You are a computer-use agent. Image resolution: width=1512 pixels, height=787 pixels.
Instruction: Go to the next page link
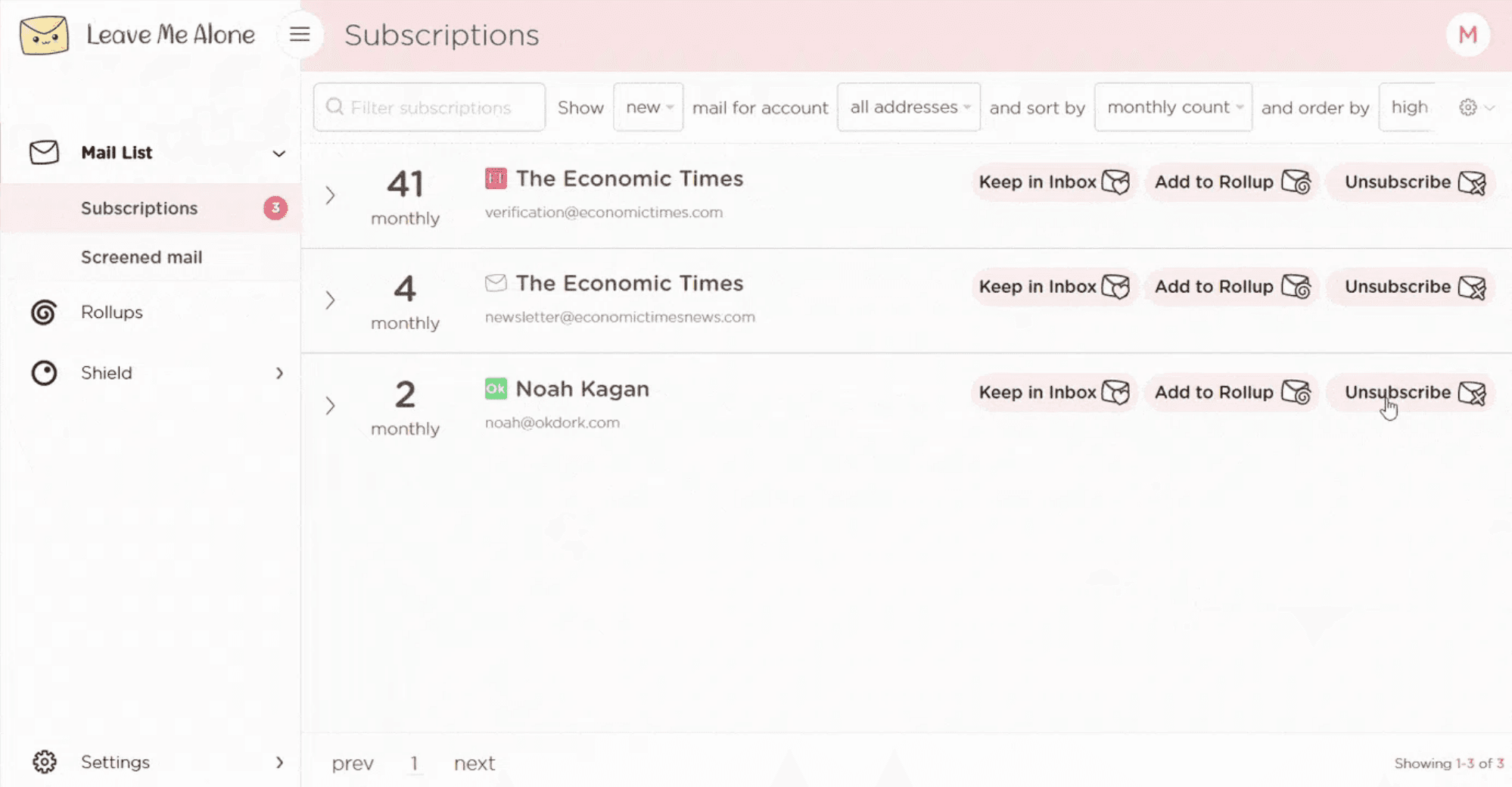pyautogui.click(x=474, y=764)
